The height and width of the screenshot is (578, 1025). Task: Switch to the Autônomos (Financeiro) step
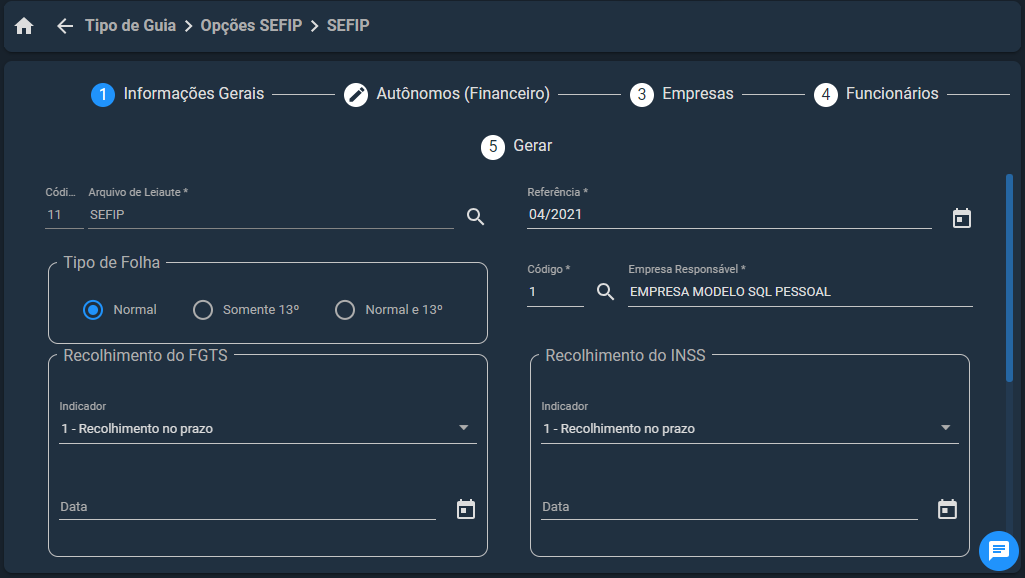pyautogui.click(x=463, y=94)
